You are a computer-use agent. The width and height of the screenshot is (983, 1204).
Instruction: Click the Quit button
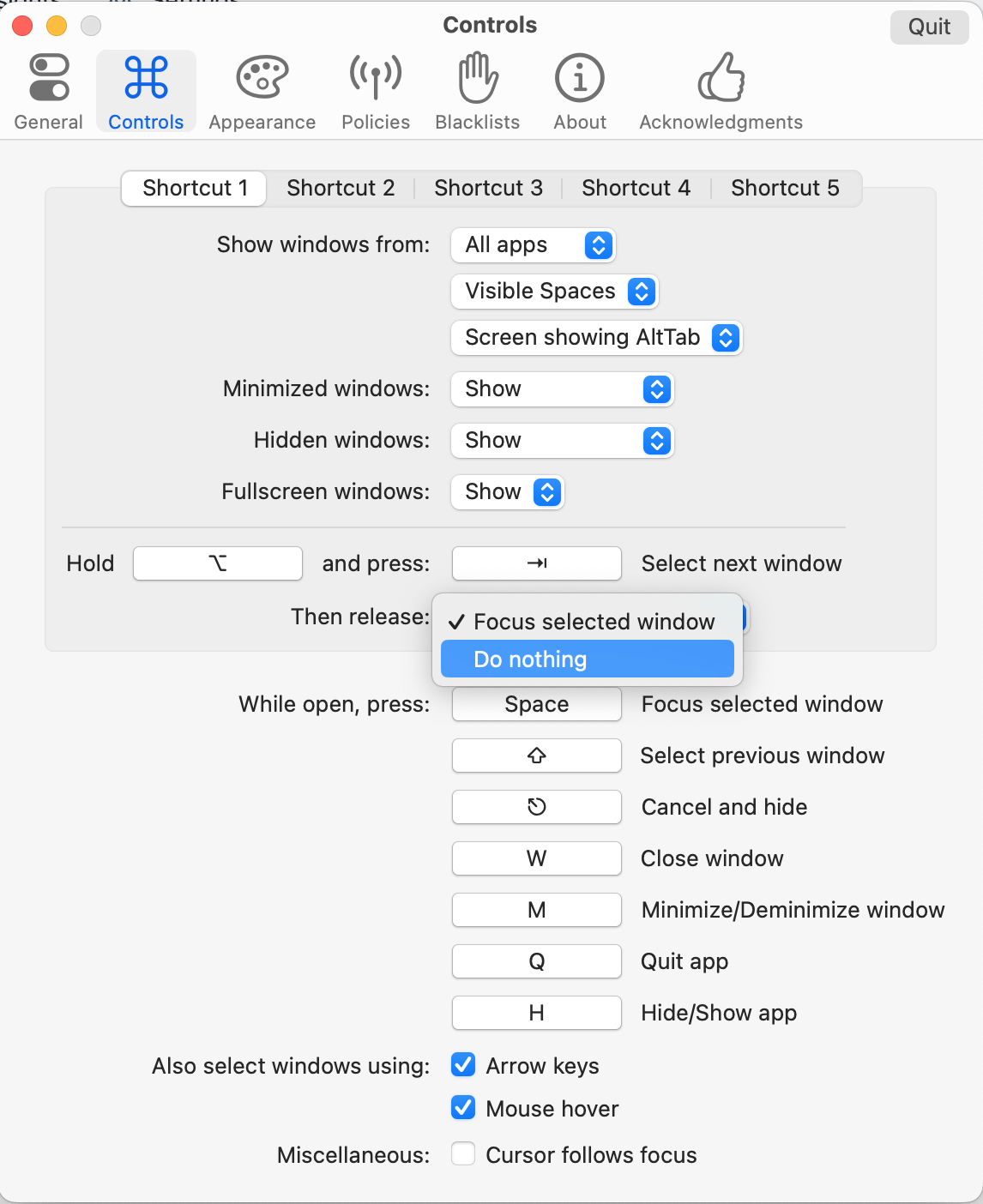[929, 27]
